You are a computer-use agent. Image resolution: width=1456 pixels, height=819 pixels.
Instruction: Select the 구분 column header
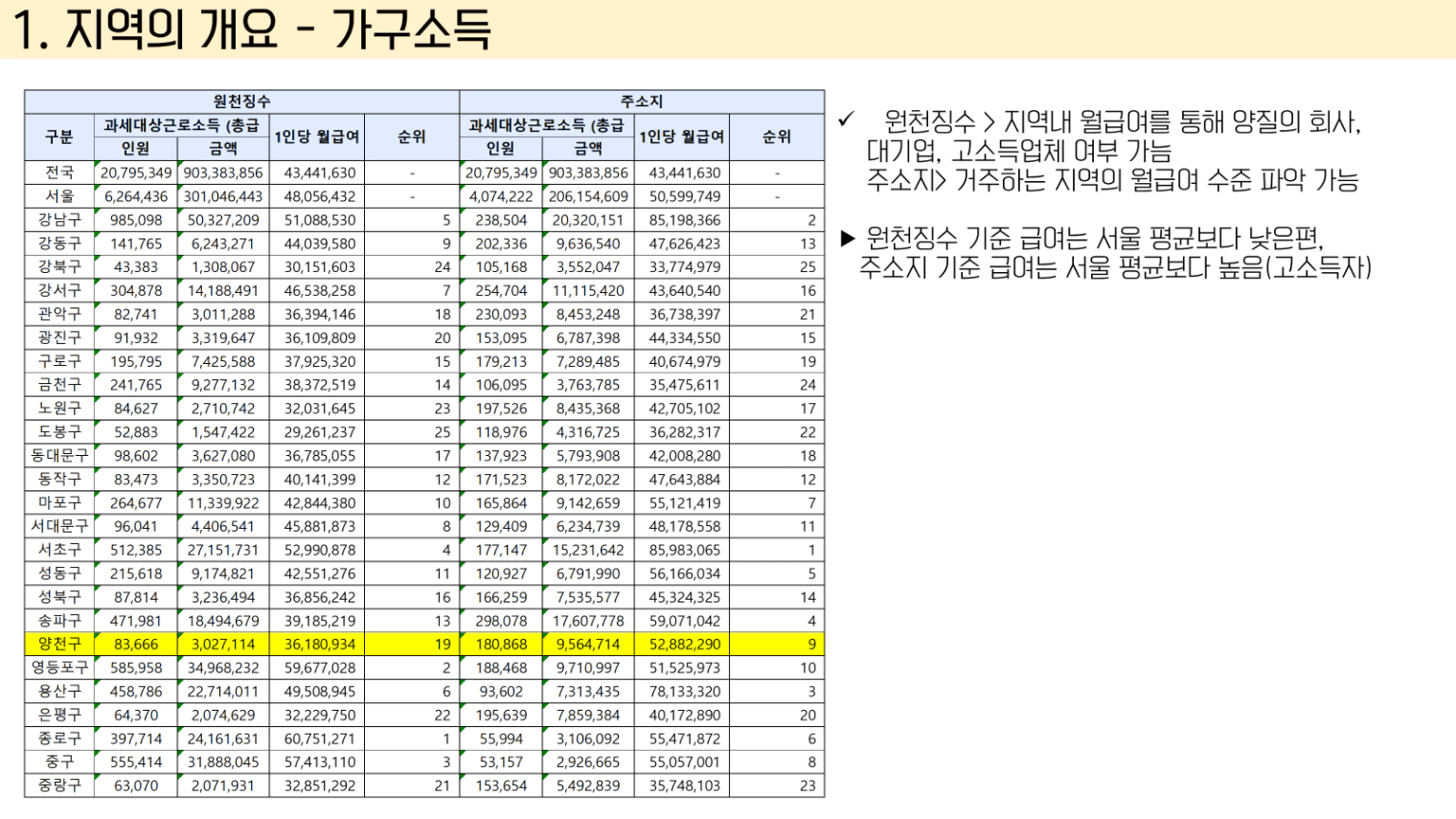pos(59,137)
